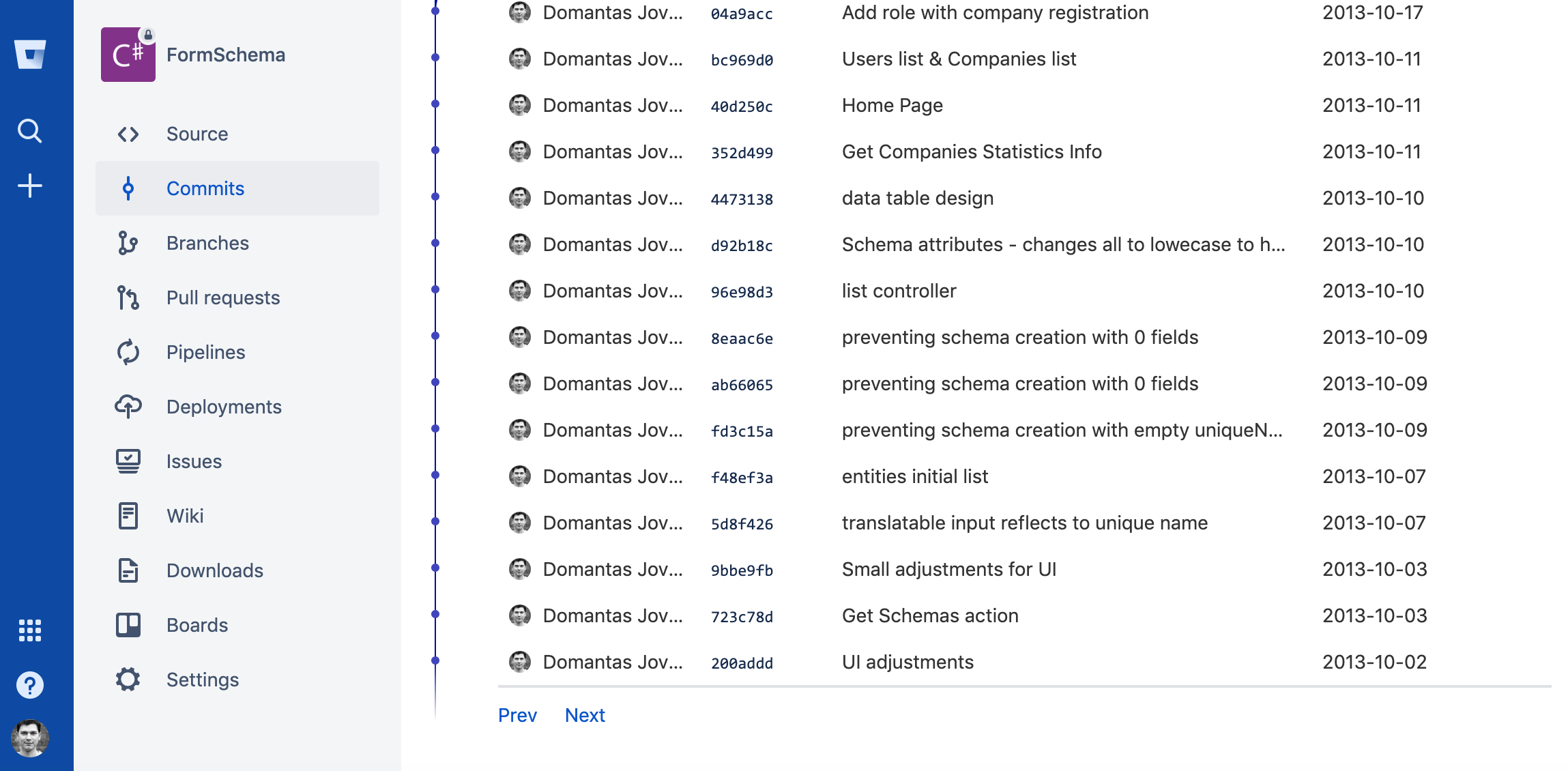Open the Issues page
The height and width of the screenshot is (771, 1568).
click(194, 461)
